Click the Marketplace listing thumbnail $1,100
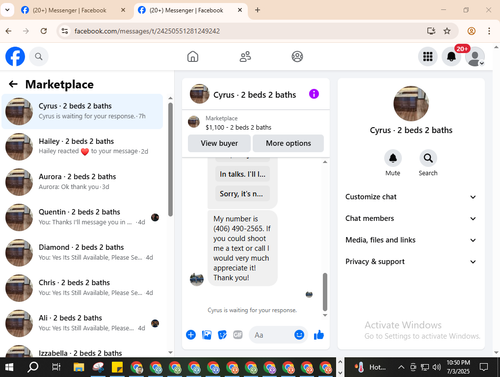 194,122
